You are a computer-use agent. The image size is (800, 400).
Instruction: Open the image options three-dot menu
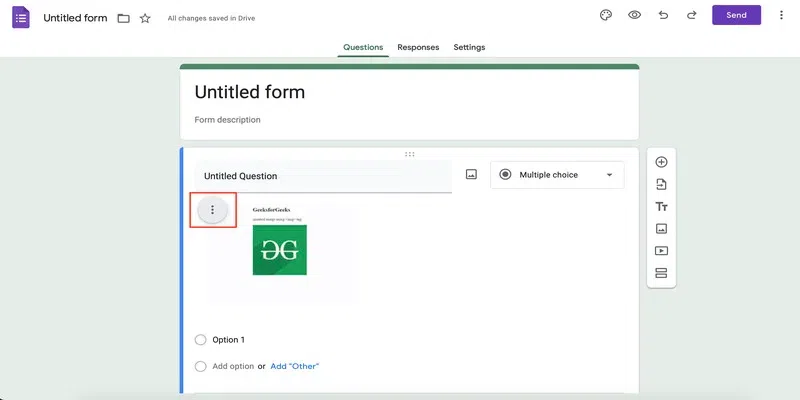click(x=213, y=210)
